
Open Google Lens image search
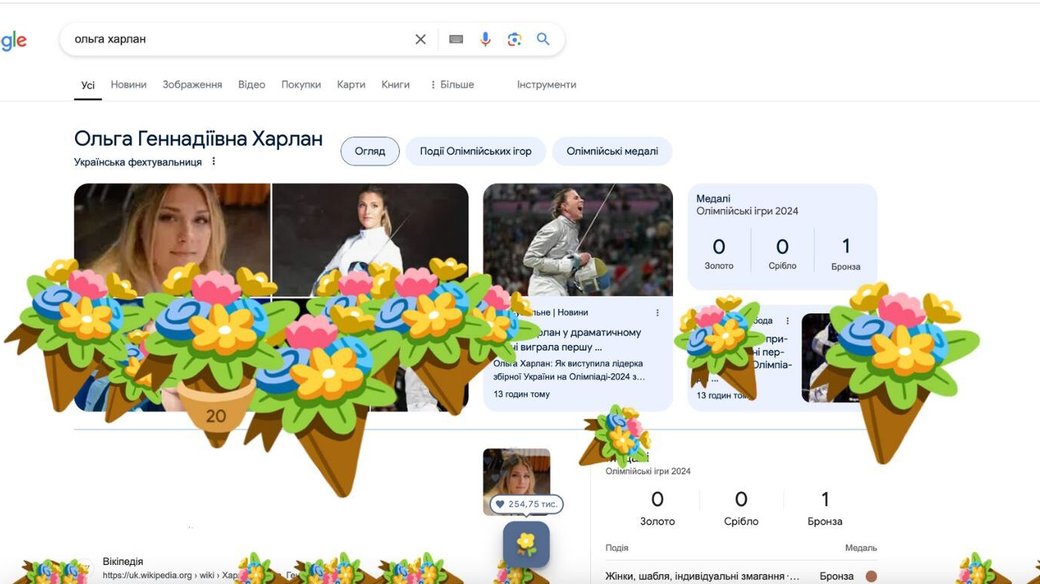tap(514, 39)
